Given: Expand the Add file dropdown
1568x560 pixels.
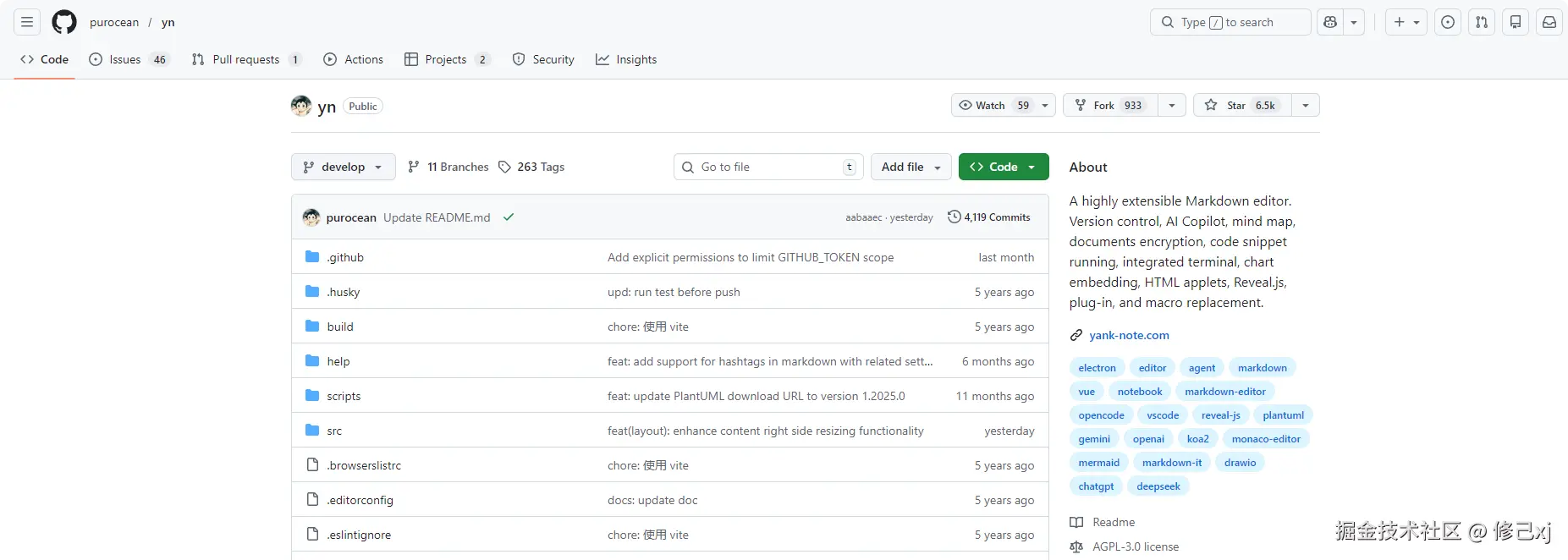Looking at the screenshot, I should 911,167.
